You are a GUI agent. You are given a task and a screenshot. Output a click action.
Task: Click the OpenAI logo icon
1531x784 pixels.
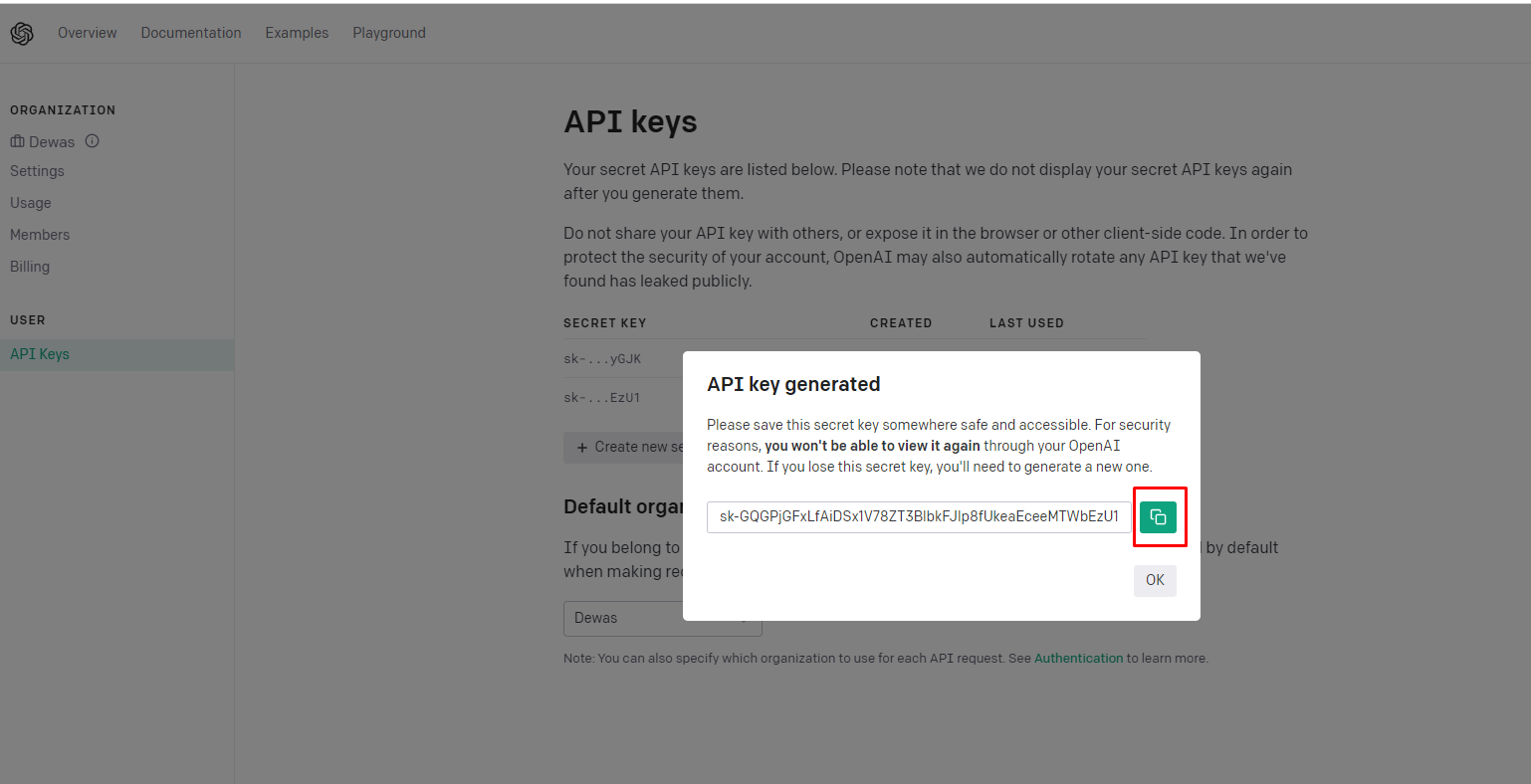tap(22, 33)
